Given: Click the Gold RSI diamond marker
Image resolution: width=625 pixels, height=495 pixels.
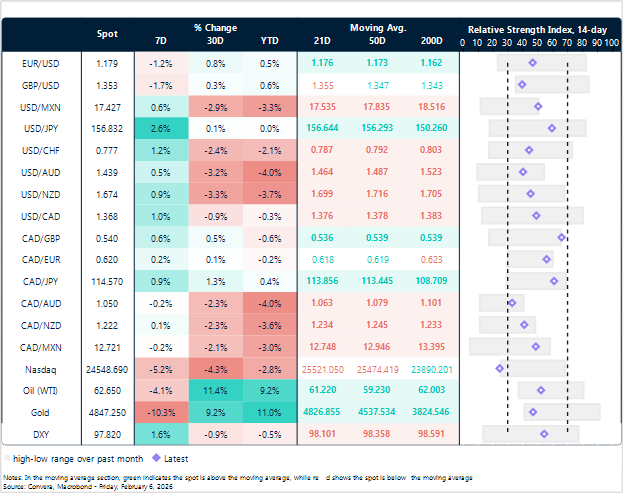Looking at the screenshot, I should point(533,412).
